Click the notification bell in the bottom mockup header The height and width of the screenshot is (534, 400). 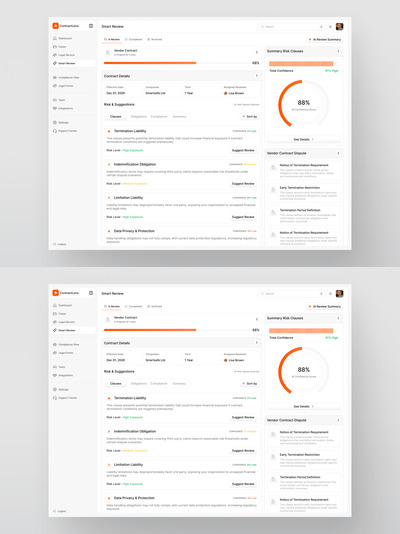pyautogui.click(x=330, y=294)
